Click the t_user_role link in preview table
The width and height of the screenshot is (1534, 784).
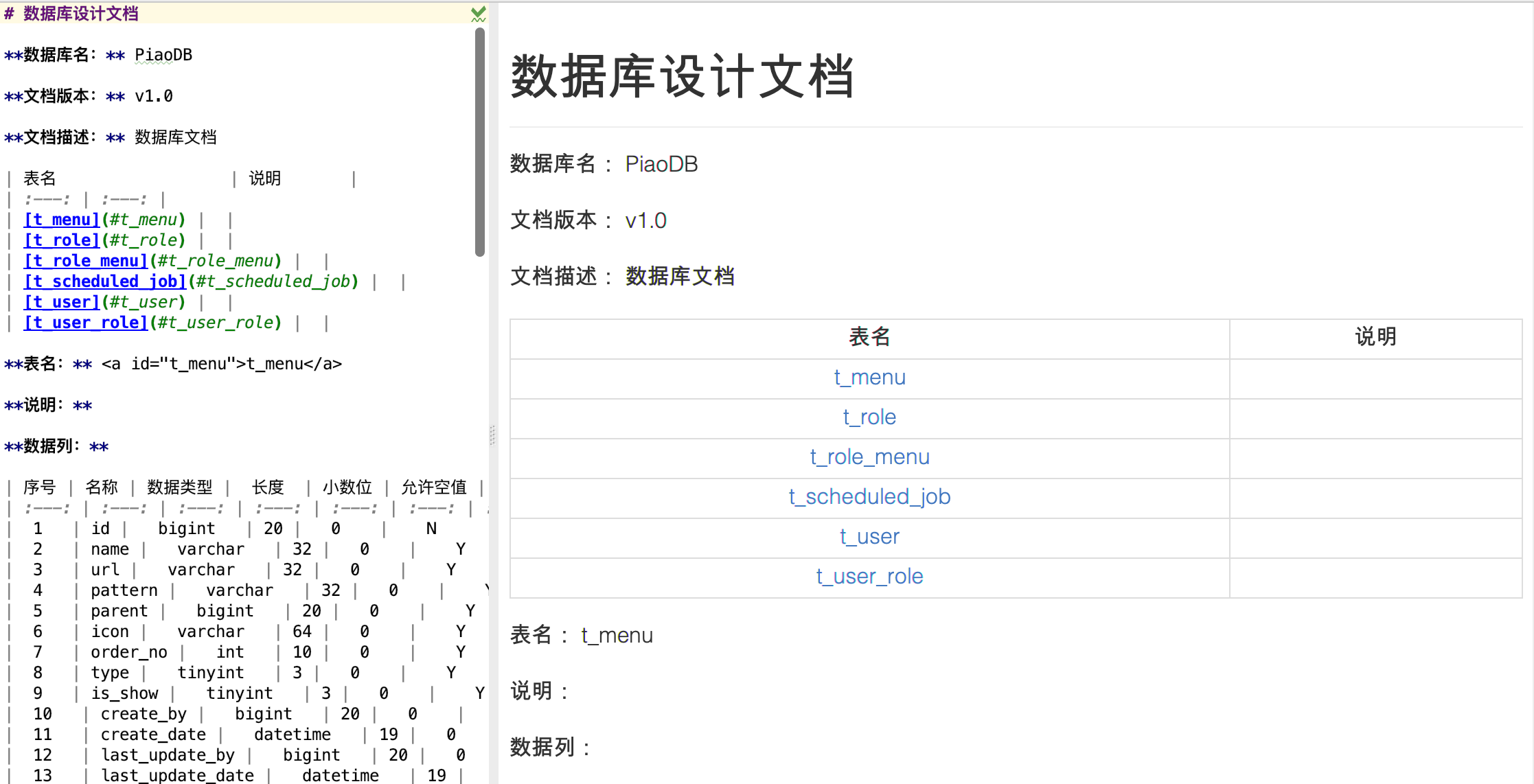tap(869, 577)
